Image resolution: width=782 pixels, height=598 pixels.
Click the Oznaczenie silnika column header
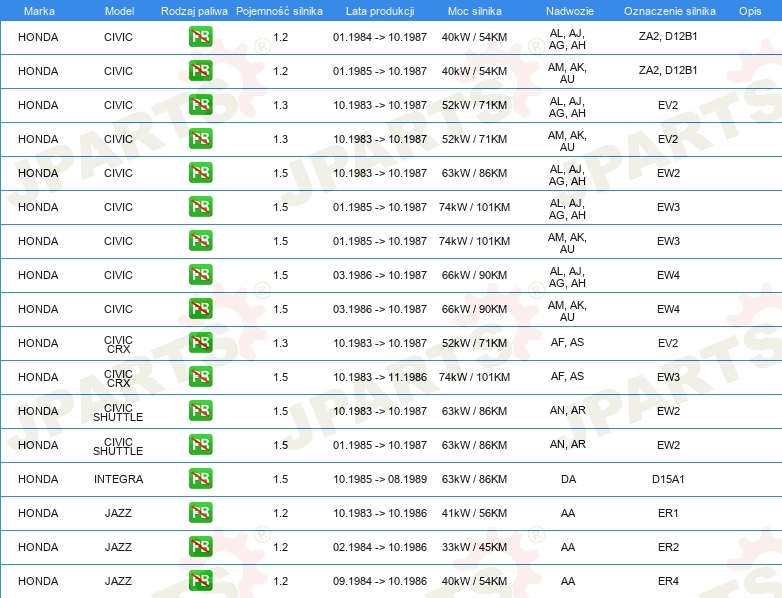669,11
